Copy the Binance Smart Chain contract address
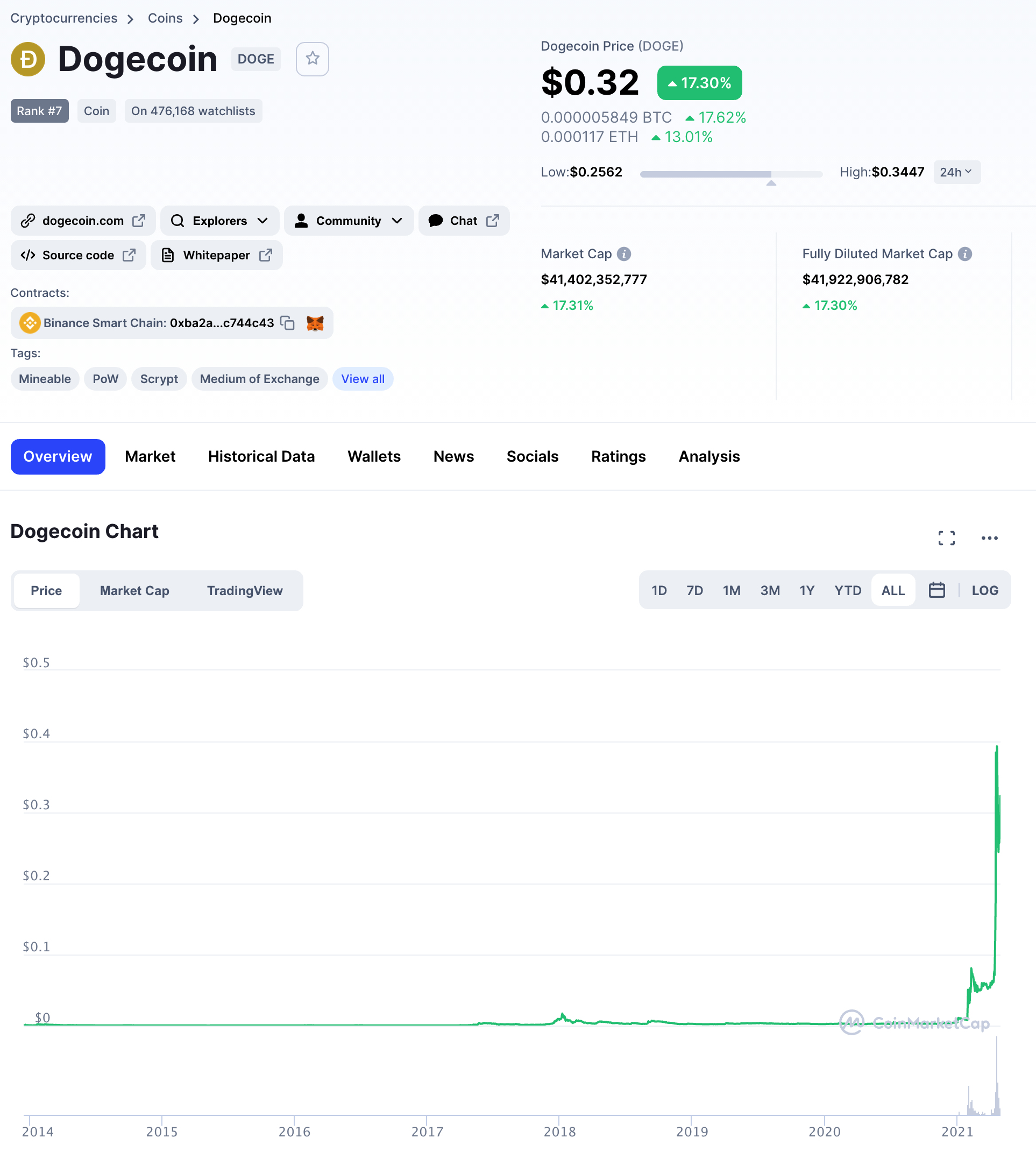1036x1159 pixels. 287,323
